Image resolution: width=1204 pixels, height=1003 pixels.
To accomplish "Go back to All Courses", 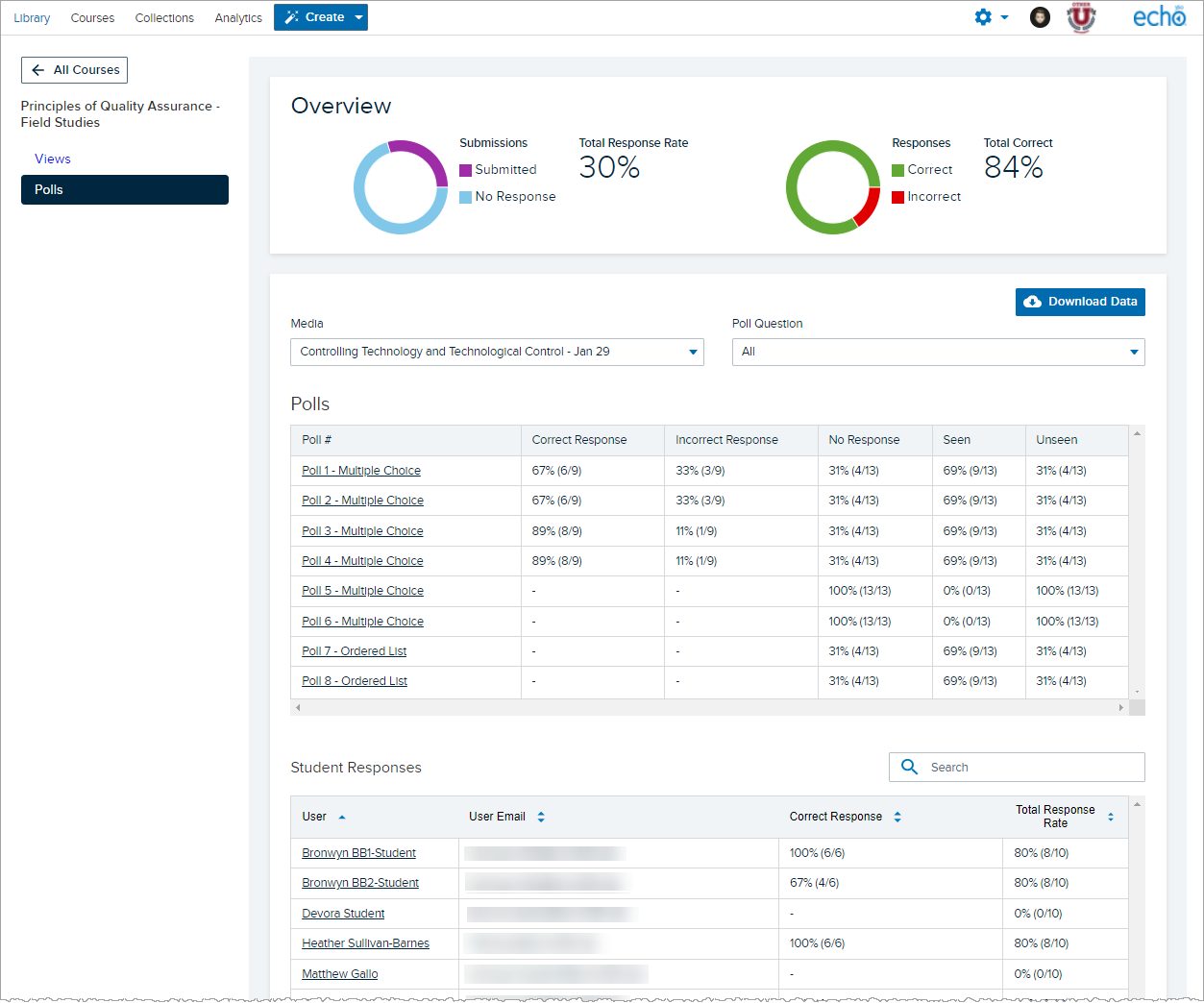I will (x=74, y=70).
